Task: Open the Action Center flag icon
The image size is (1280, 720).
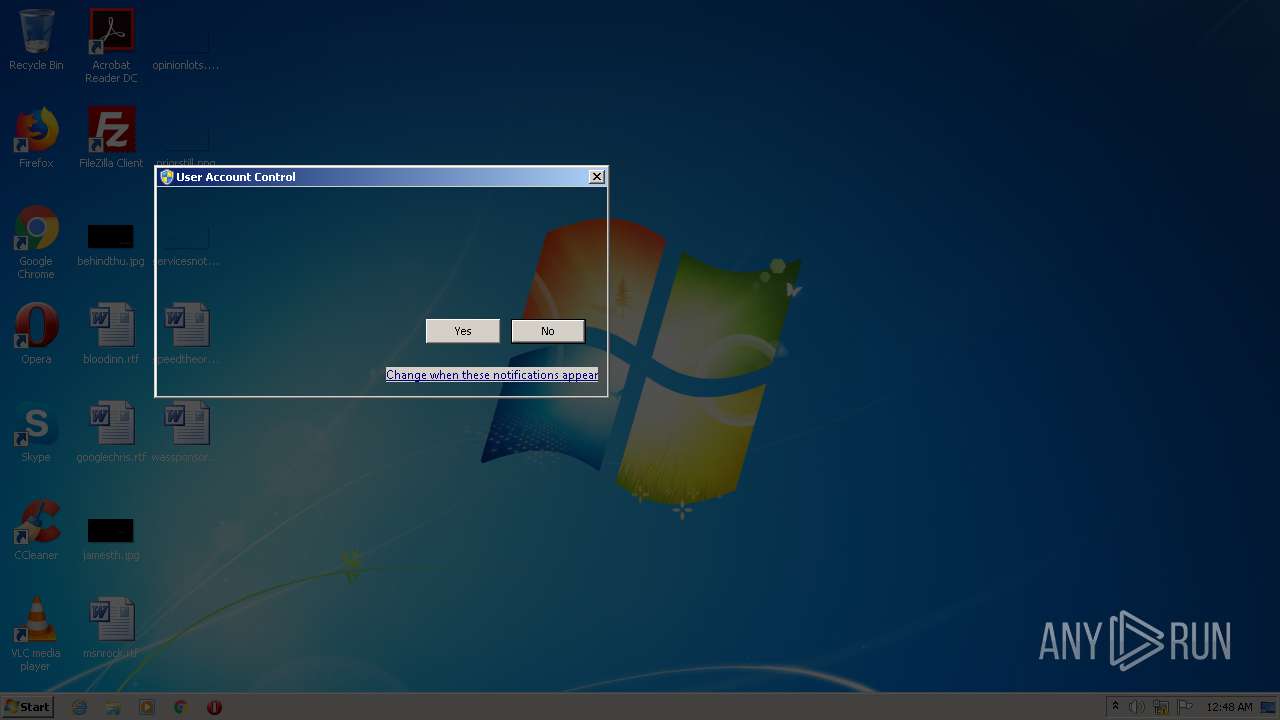Action: pos(1185,707)
